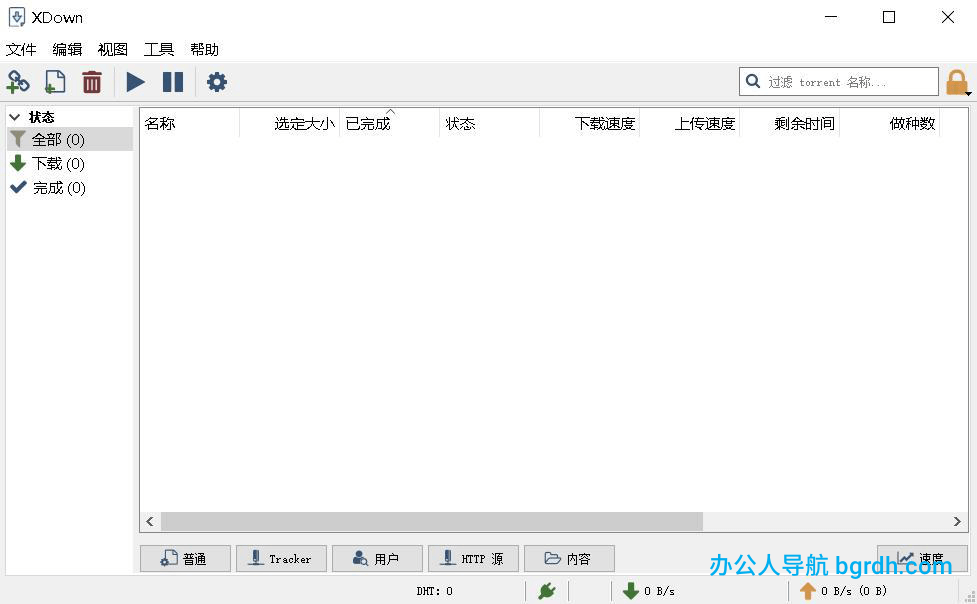Open the 工具 menu
Image resolution: width=977 pixels, height=604 pixels.
click(x=159, y=49)
